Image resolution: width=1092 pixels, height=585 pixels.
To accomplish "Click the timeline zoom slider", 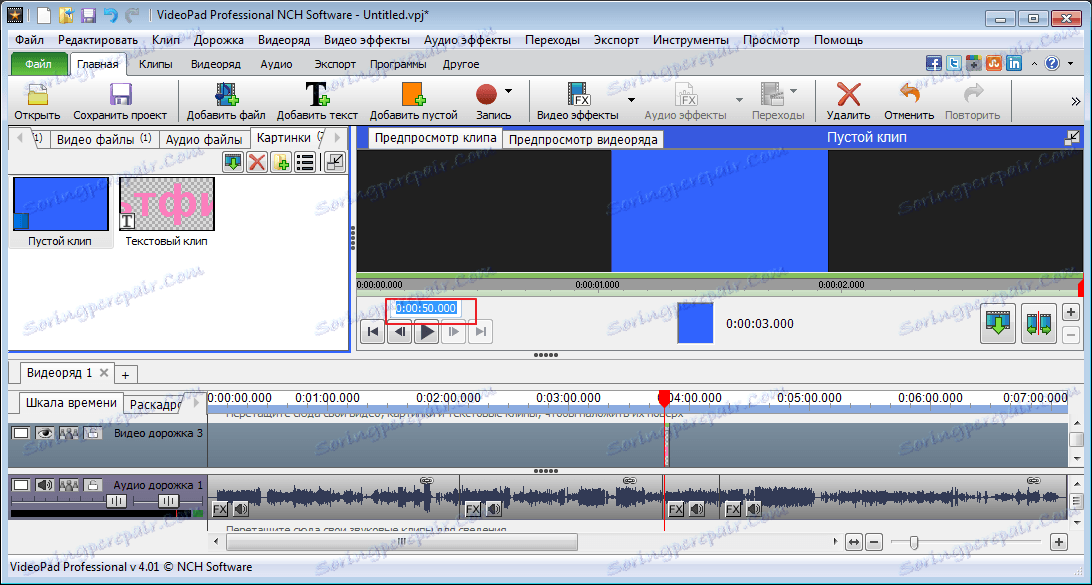I will click(914, 542).
